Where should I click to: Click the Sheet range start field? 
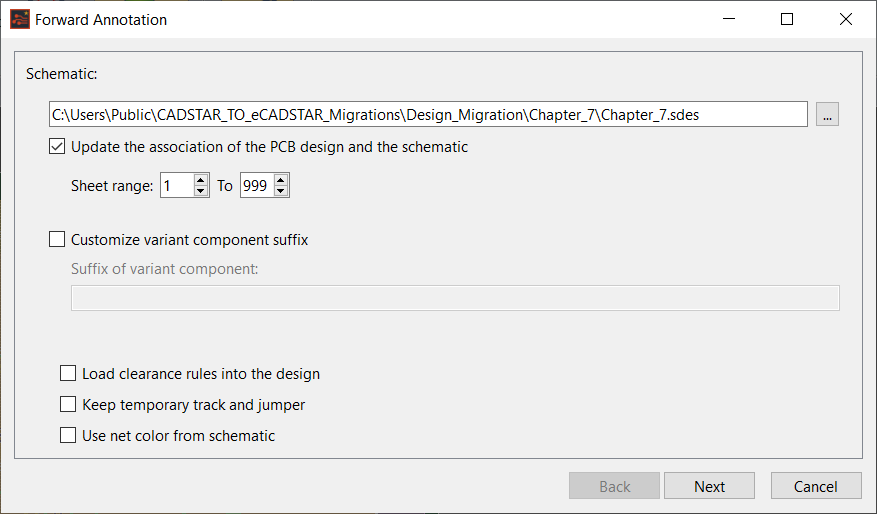(x=176, y=186)
